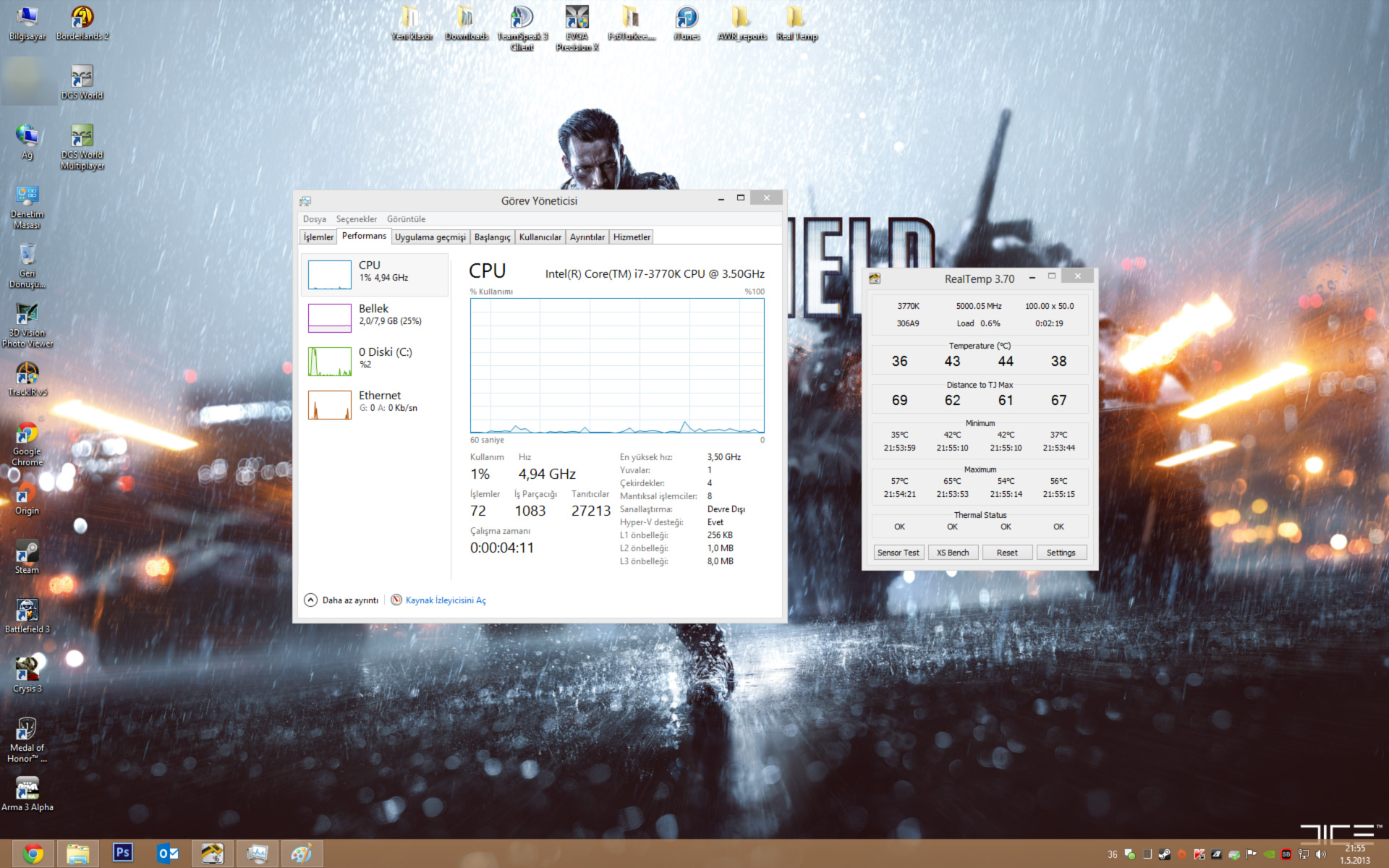
Task: Click the Photoshop taskbar icon
Action: (x=122, y=854)
